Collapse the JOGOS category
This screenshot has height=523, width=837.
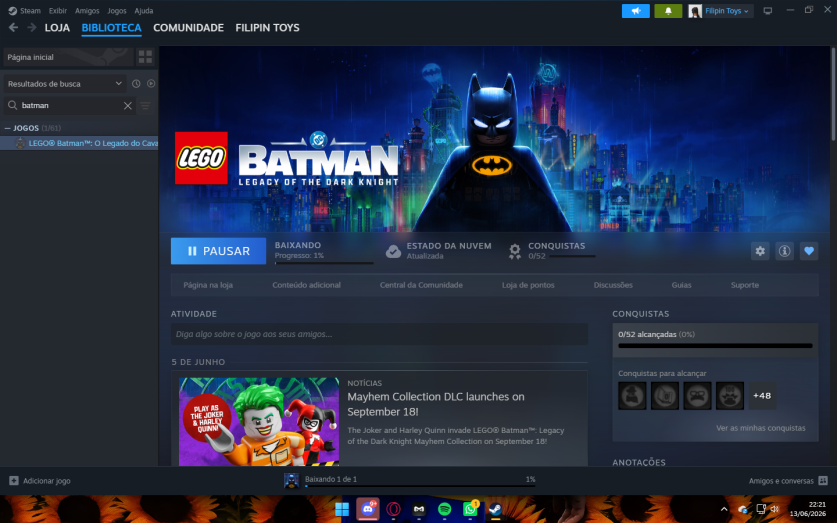tap(7, 128)
